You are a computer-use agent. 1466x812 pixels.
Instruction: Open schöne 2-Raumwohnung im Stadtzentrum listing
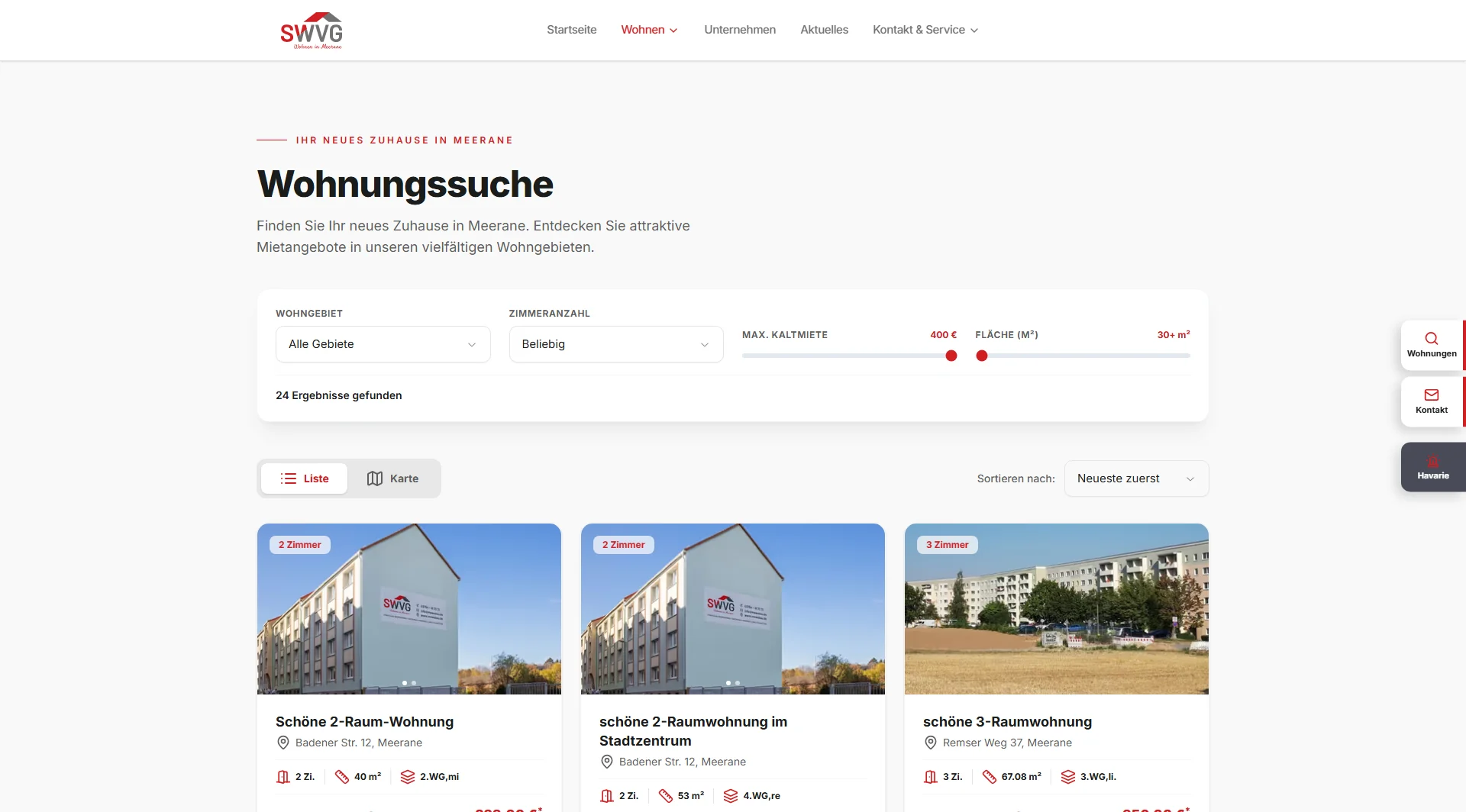693,731
